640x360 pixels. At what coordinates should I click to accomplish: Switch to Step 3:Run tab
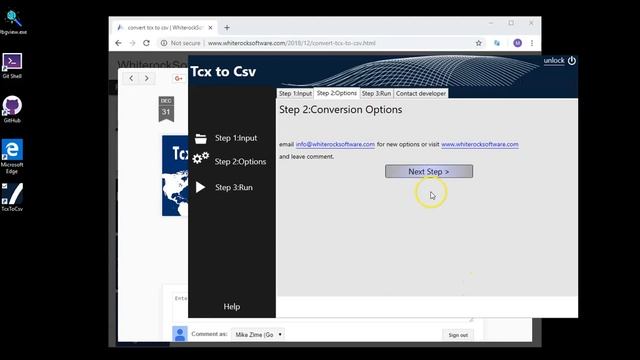(376, 93)
